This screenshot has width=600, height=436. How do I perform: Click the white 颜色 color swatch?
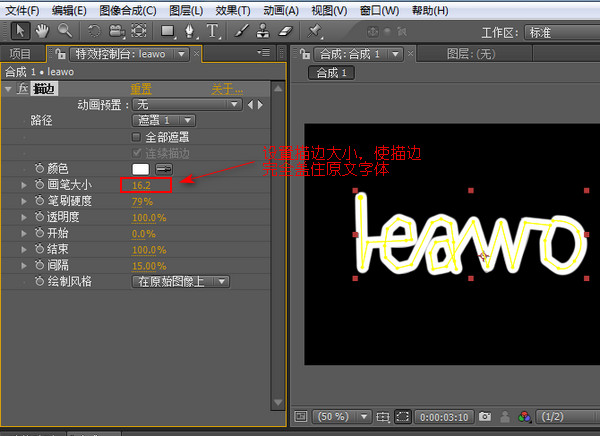[140, 169]
